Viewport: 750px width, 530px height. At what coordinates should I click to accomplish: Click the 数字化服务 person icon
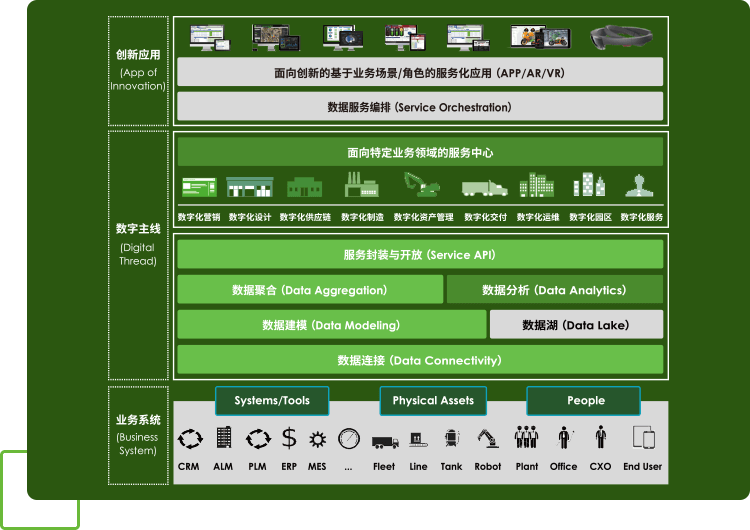point(640,186)
